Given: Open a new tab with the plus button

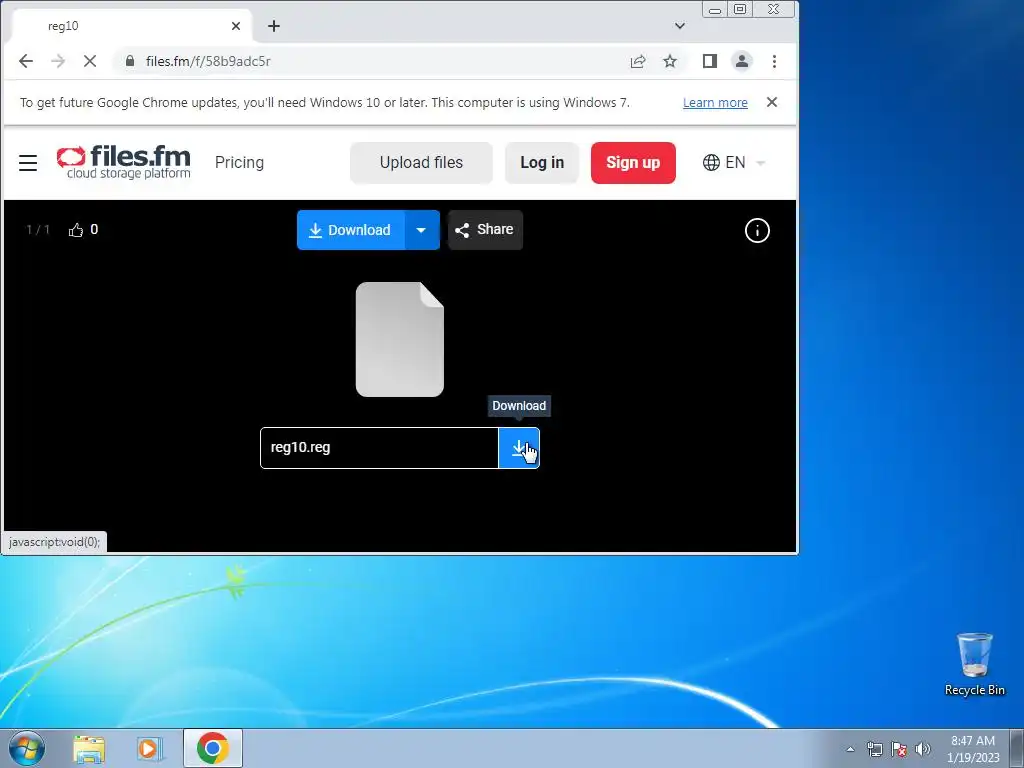Looking at the screenshot, I should [274, 26].
